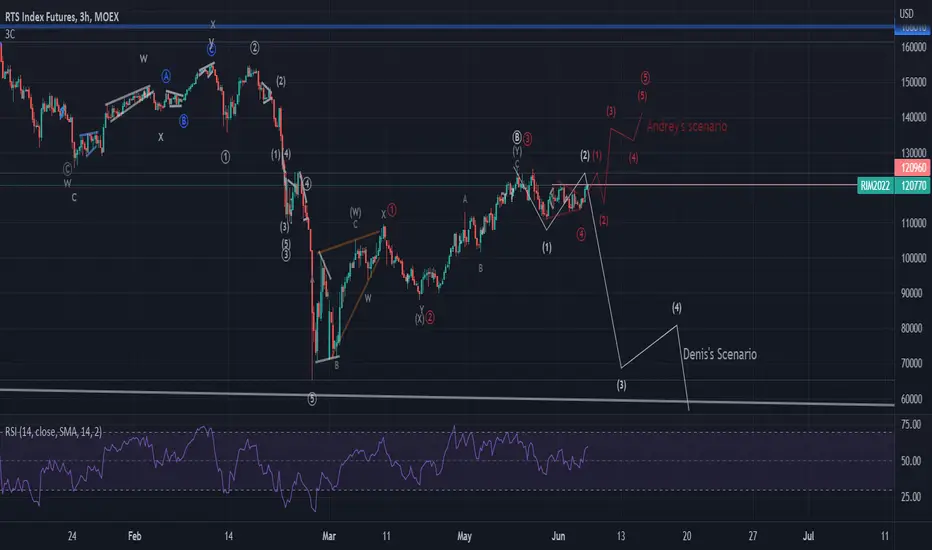Image resolution: width=932 pixels, height=550 pixels.
Task: Click the 20 date label on time axis
Action: 687,536
